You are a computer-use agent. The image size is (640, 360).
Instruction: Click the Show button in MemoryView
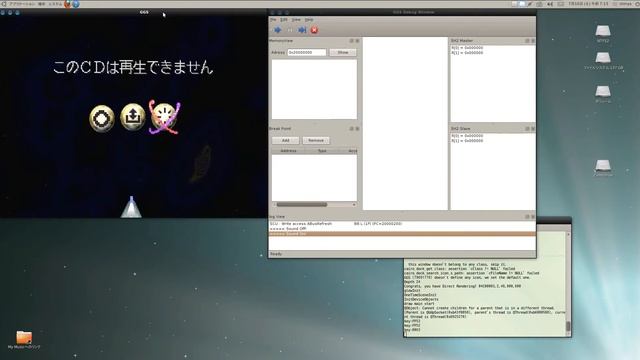pos(343,53)
